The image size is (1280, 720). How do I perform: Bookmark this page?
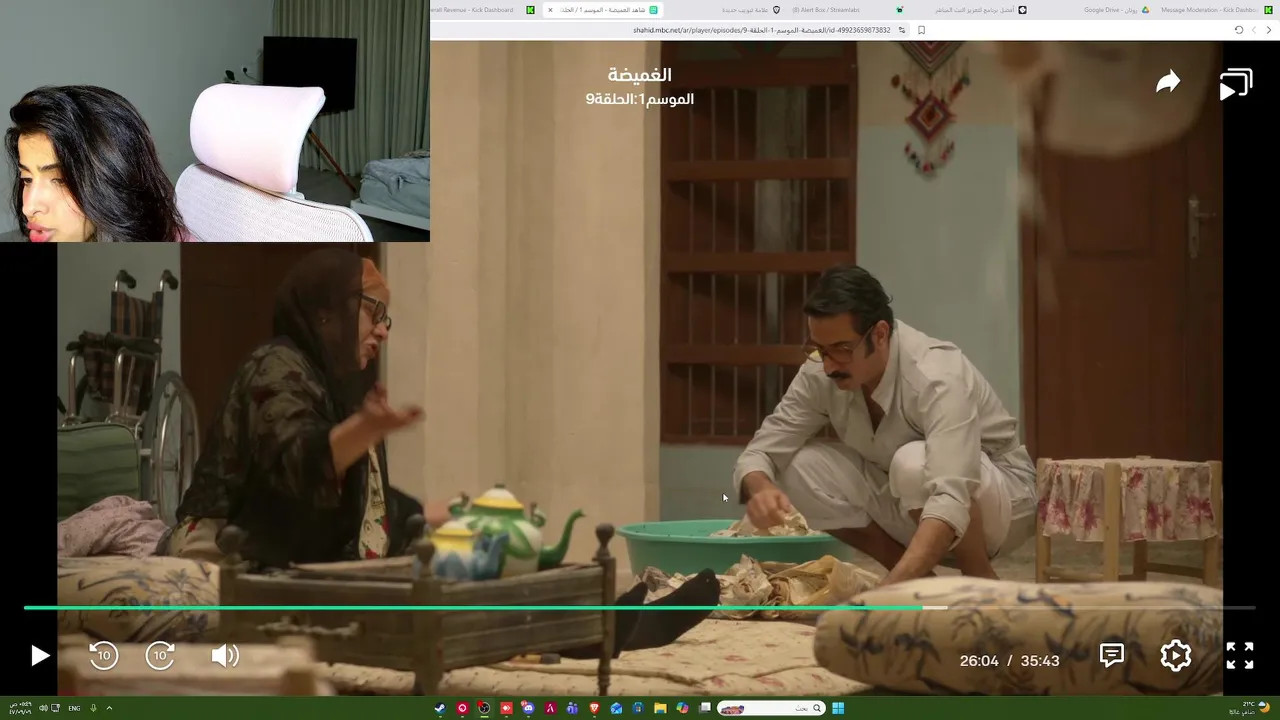(x=921, y=30)
